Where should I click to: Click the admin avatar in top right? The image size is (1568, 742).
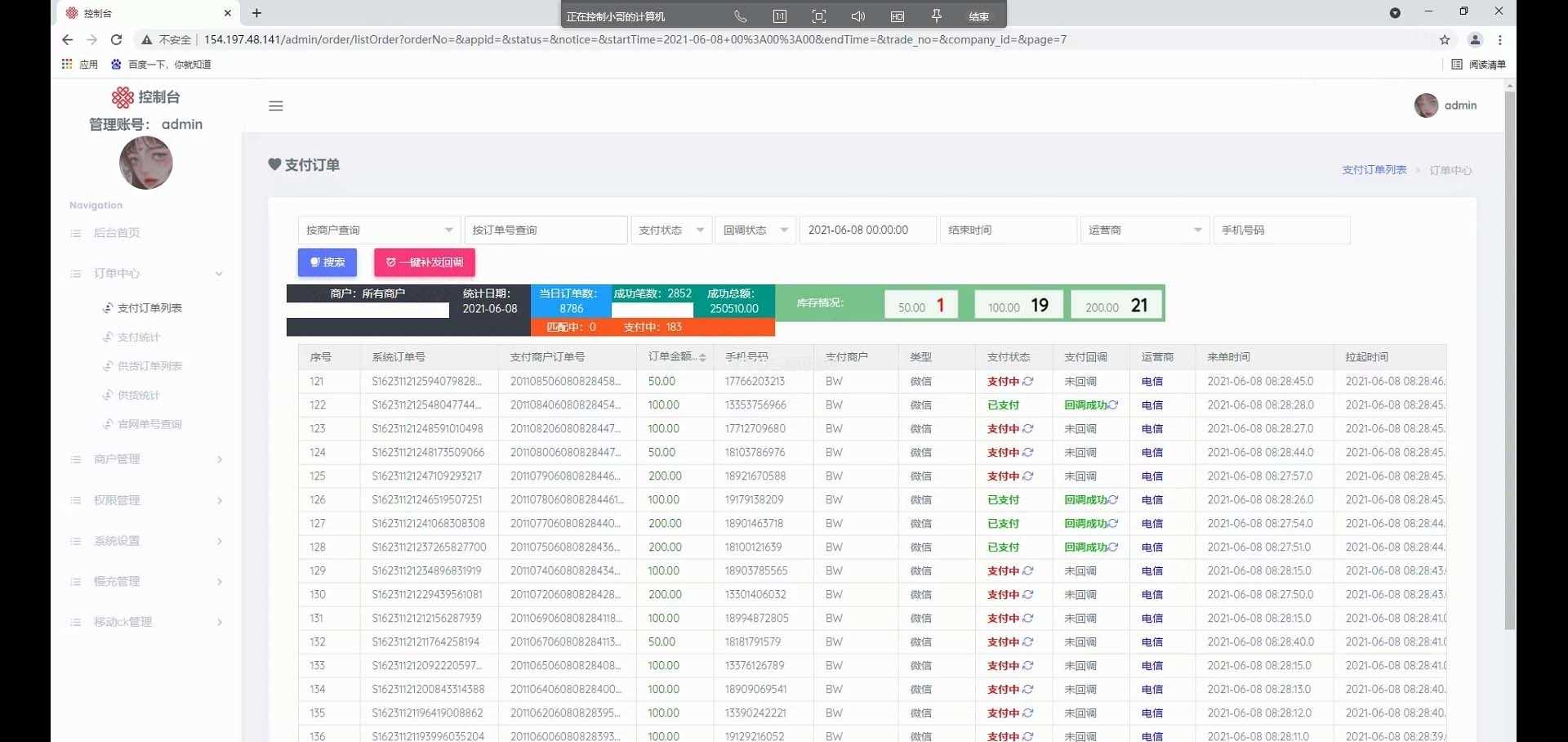pos(1426,105)
